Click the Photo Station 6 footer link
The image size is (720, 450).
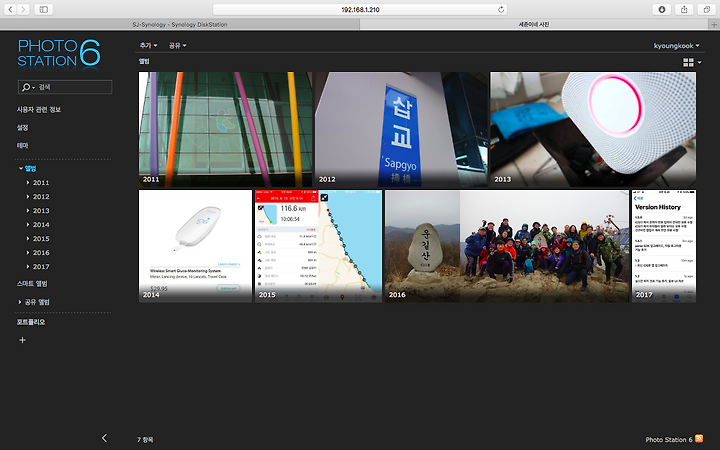(x=669, y=439)
